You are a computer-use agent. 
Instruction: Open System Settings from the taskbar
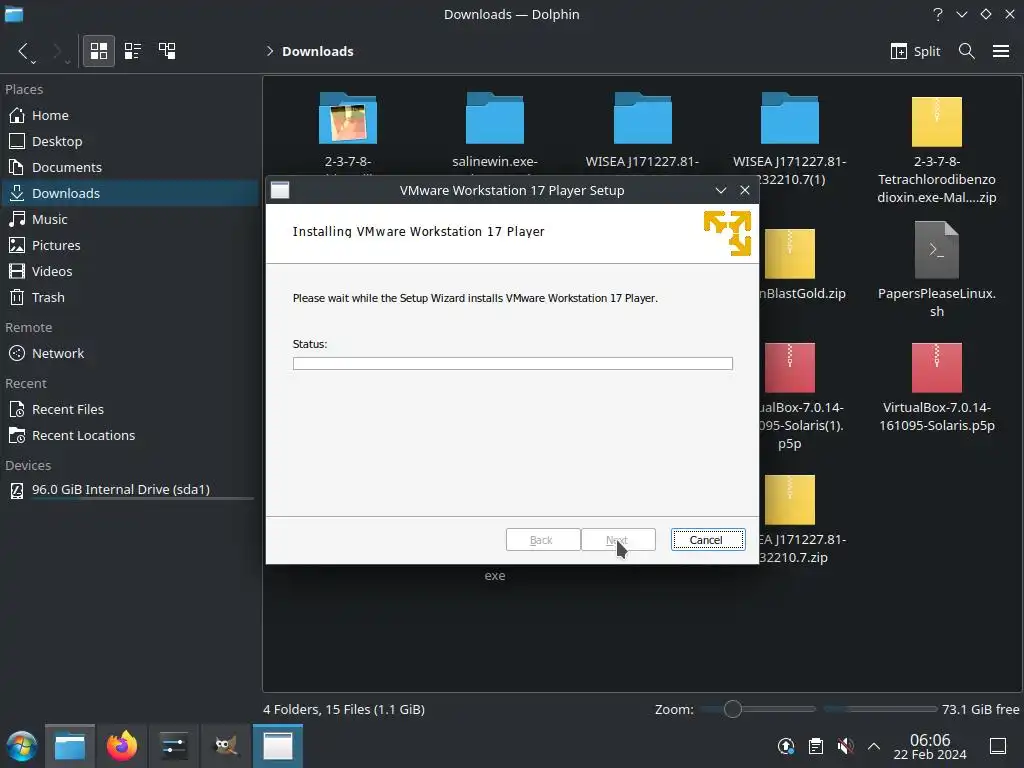coord(174,746)
